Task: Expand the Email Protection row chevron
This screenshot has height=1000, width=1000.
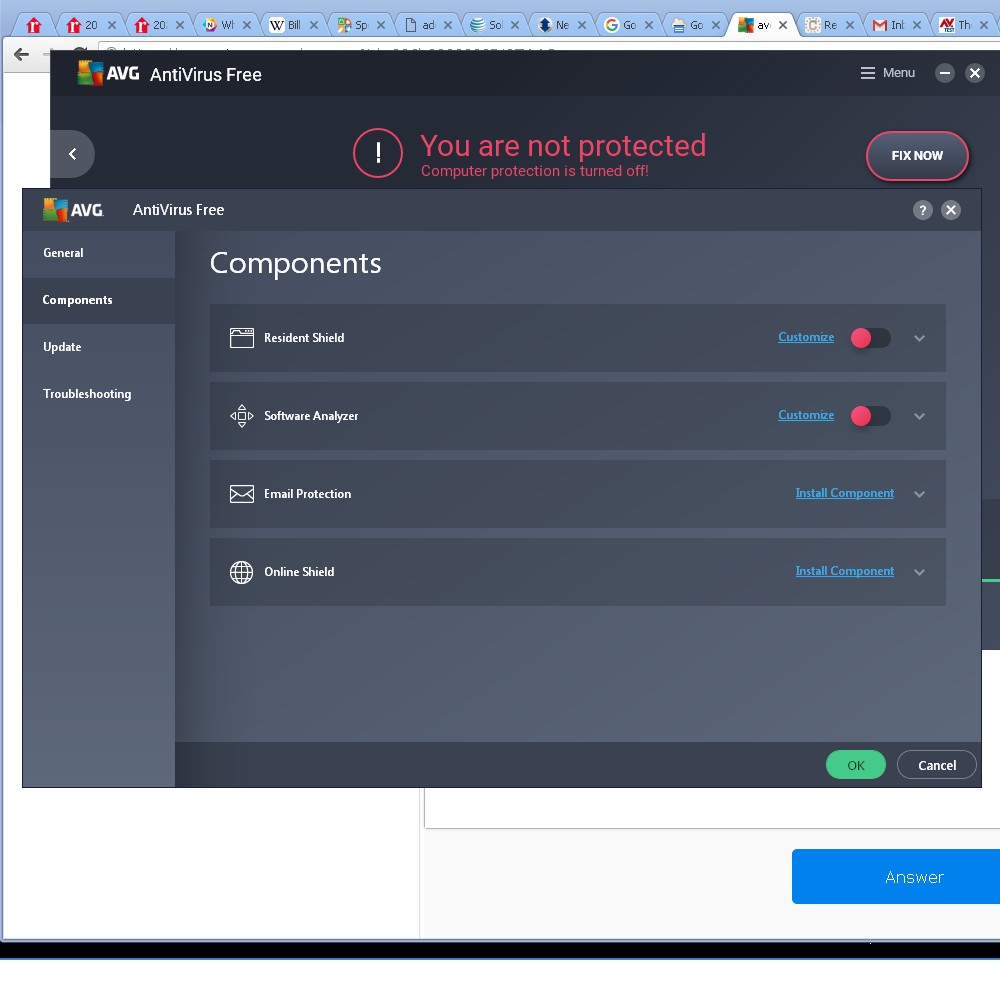Action: tap(919, 494)
